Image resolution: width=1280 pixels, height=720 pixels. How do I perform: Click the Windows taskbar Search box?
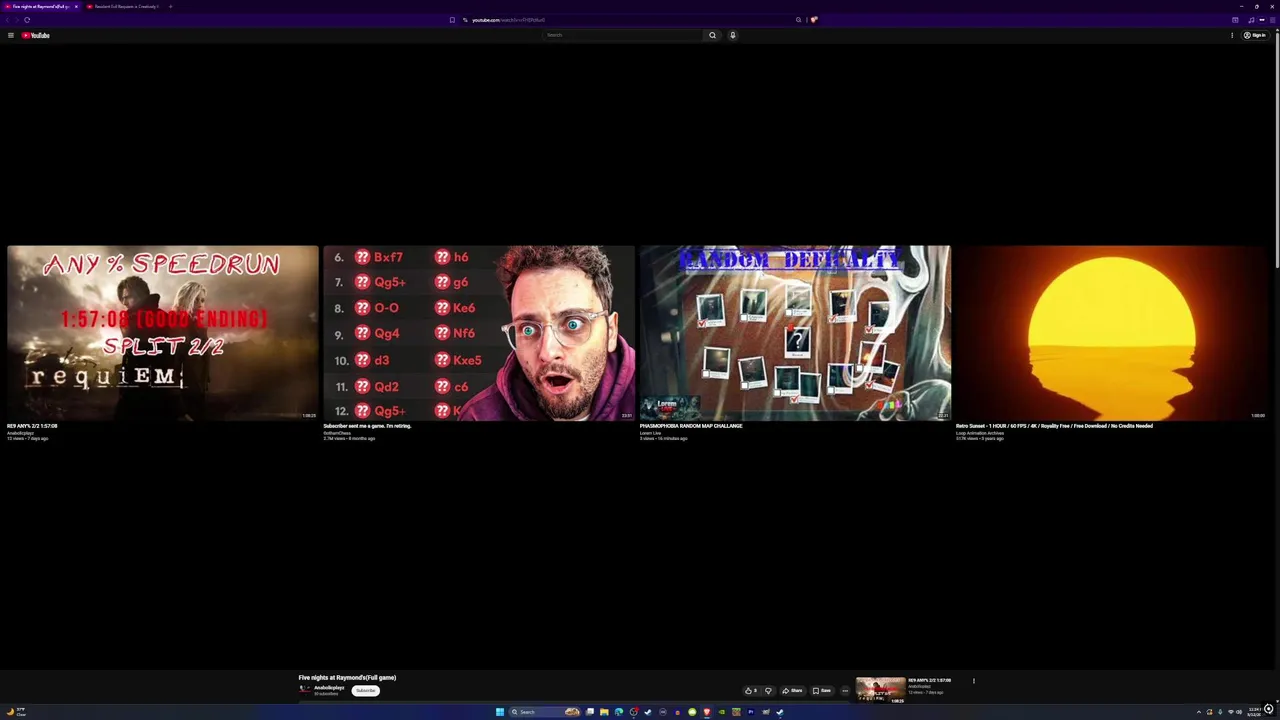[545, 712]
